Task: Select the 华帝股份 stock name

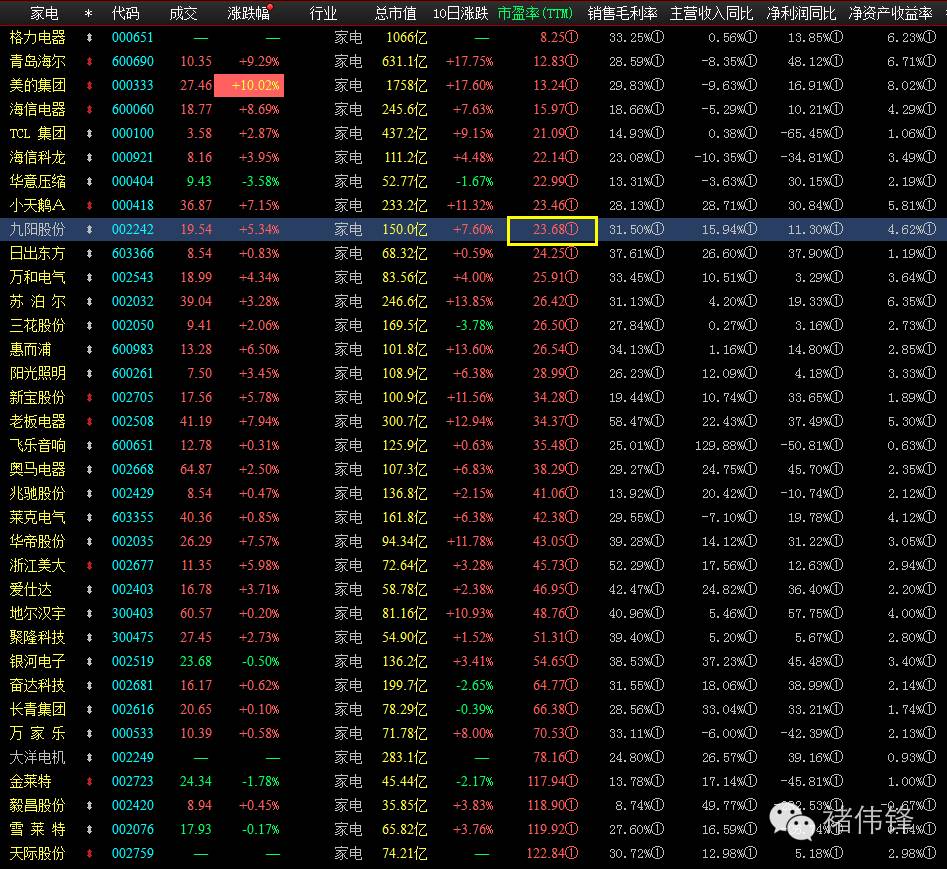Action: click(x=37, y=541)
